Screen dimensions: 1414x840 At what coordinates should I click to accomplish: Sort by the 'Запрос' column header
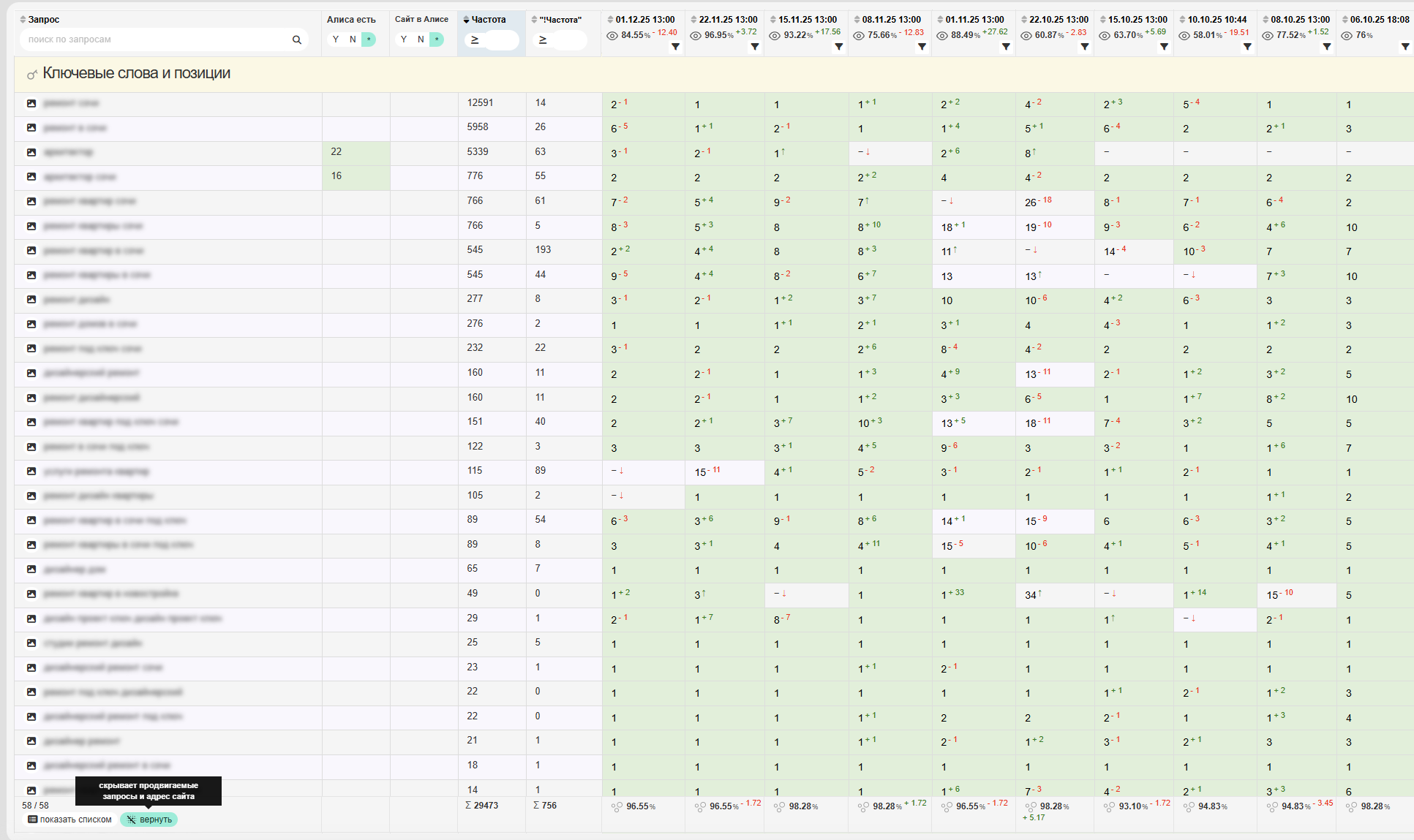[x=43, y=20]
